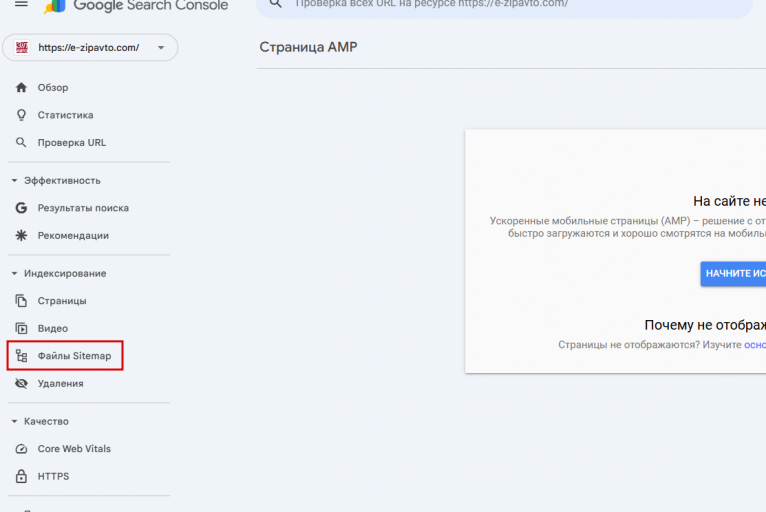Click the Индексирование heading text
The width and height of the screenshot is (766, 512).
[65, 273]
